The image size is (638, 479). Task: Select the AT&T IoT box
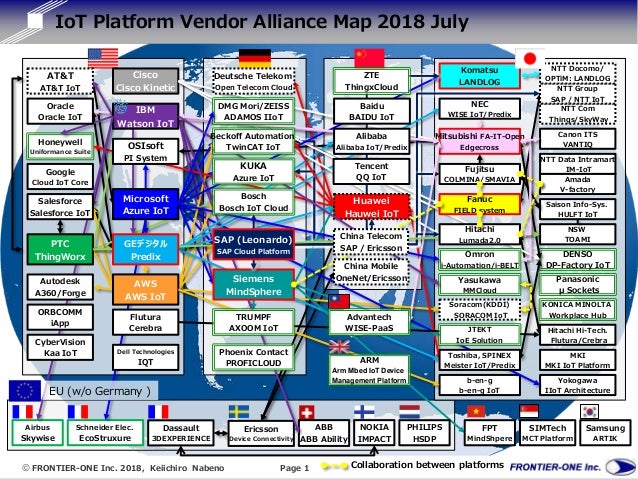coord(60,81)
